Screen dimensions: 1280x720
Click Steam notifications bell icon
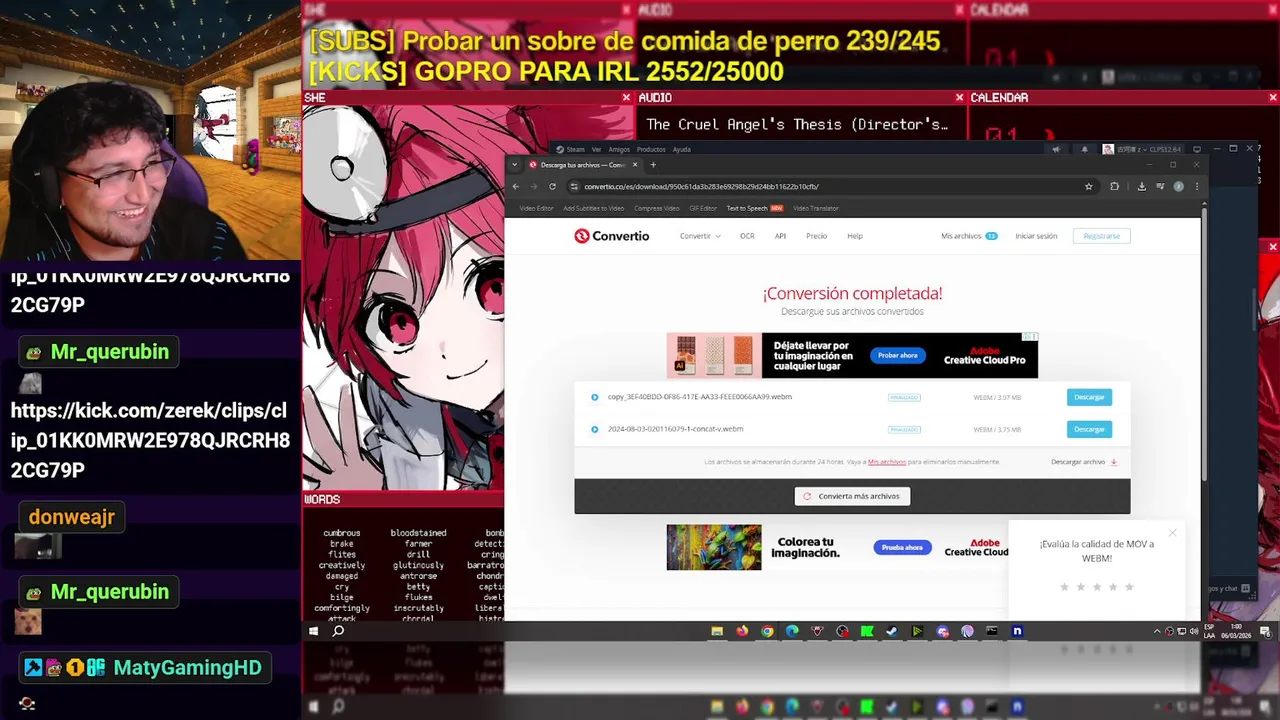[x=1084, y=149]
